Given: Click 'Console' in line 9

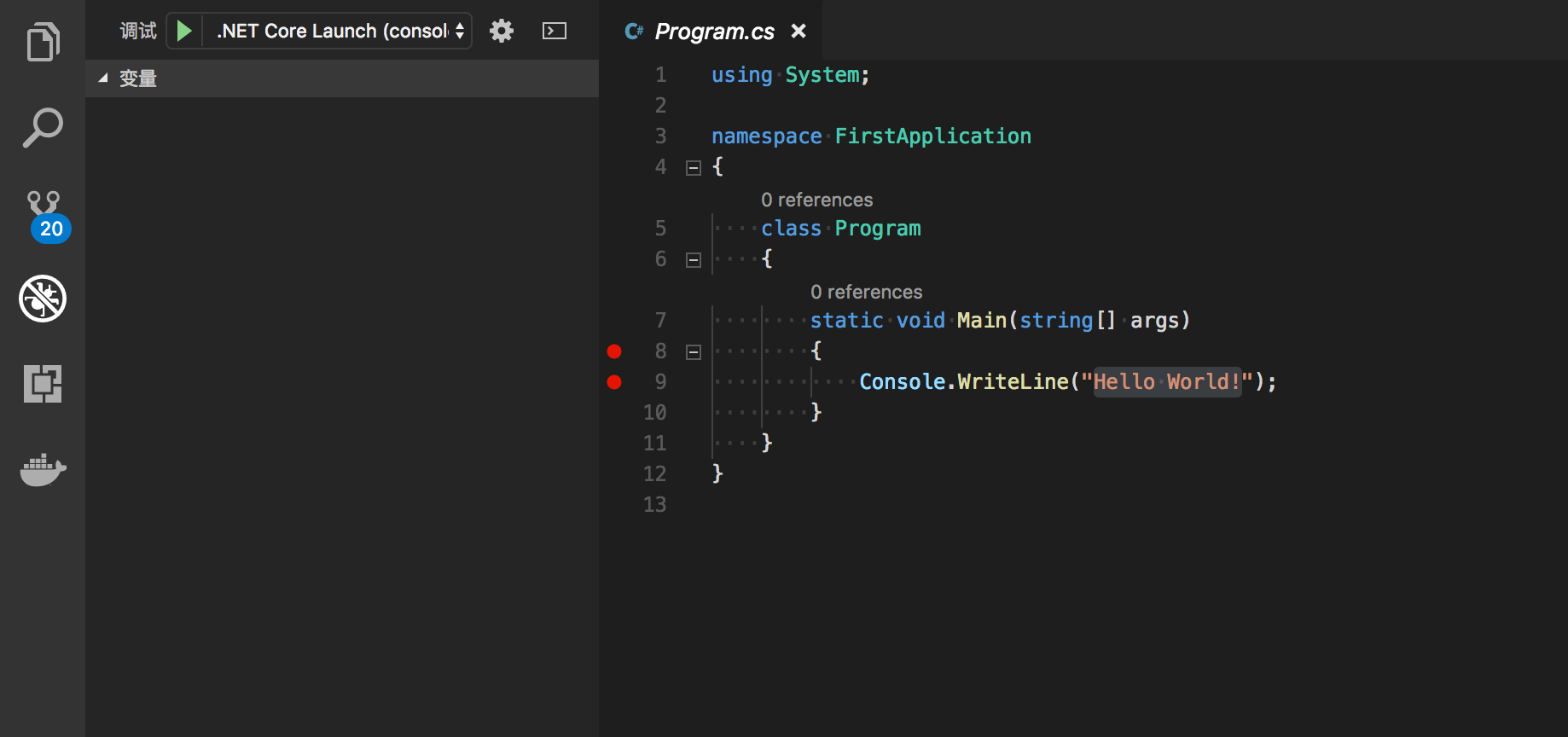Looking at the screenshot, I should tap(903, 382).
